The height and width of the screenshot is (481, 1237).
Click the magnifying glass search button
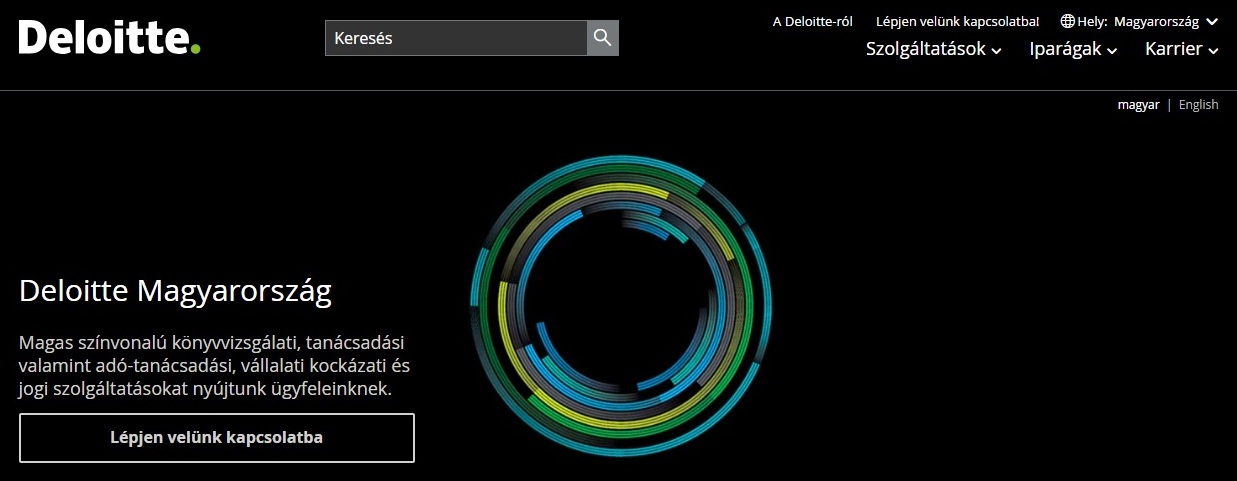point(602,38)
